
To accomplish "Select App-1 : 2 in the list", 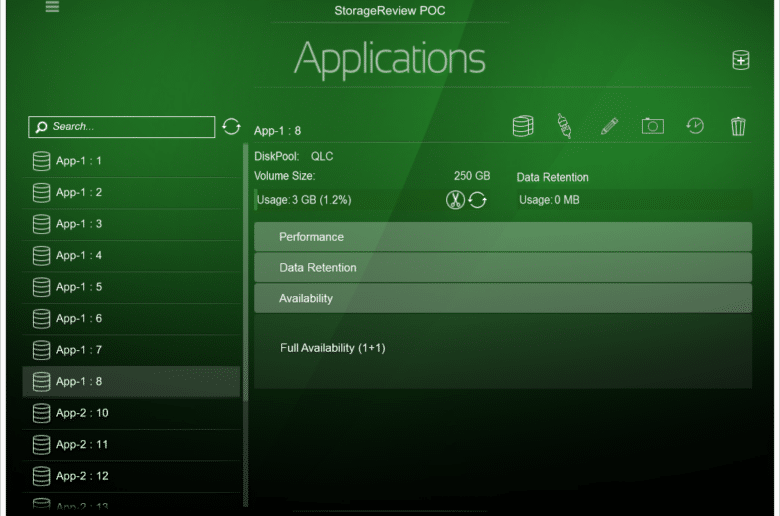I will pos(131,193).
